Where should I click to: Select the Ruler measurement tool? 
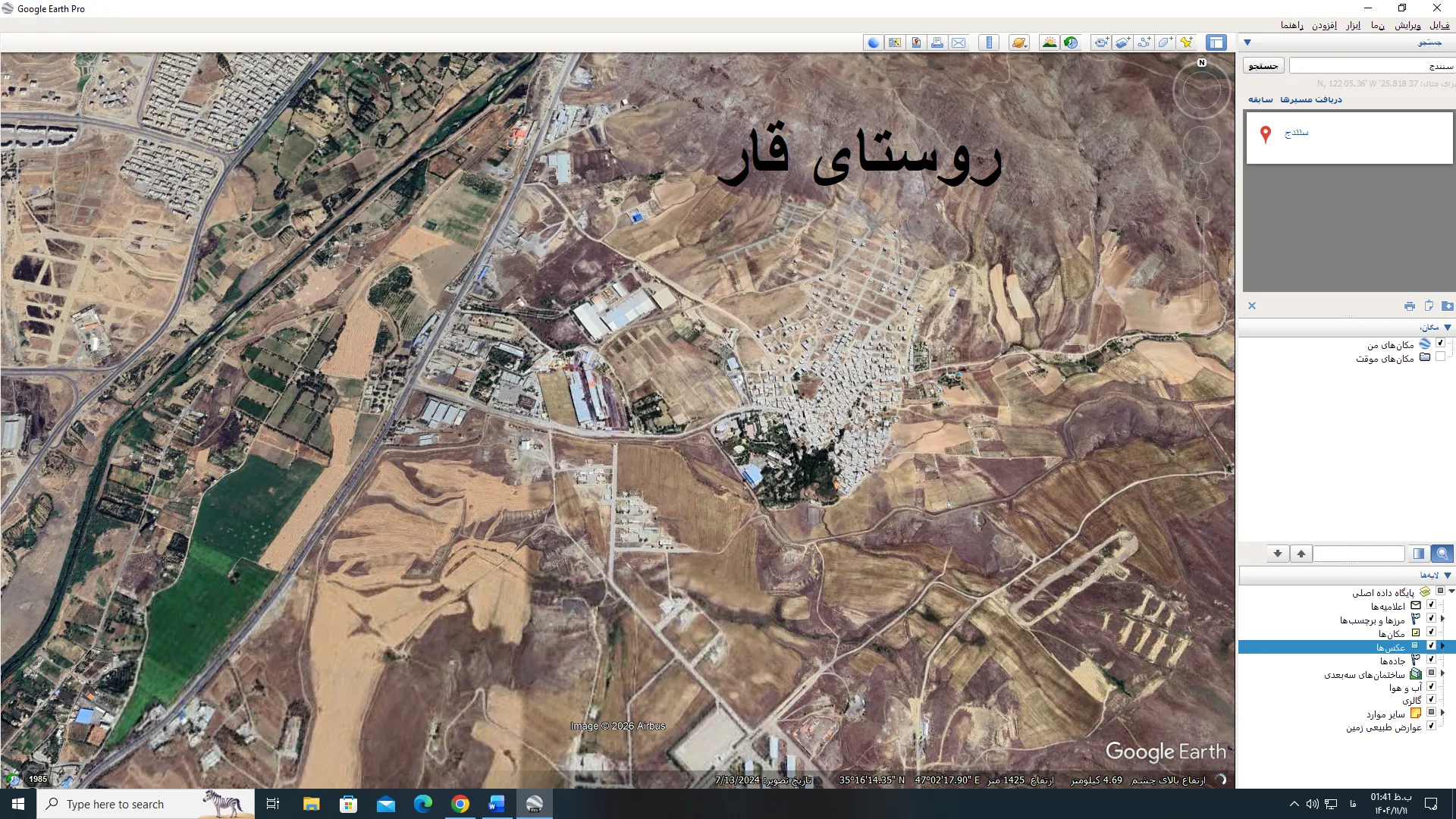(x=989, y=42)
